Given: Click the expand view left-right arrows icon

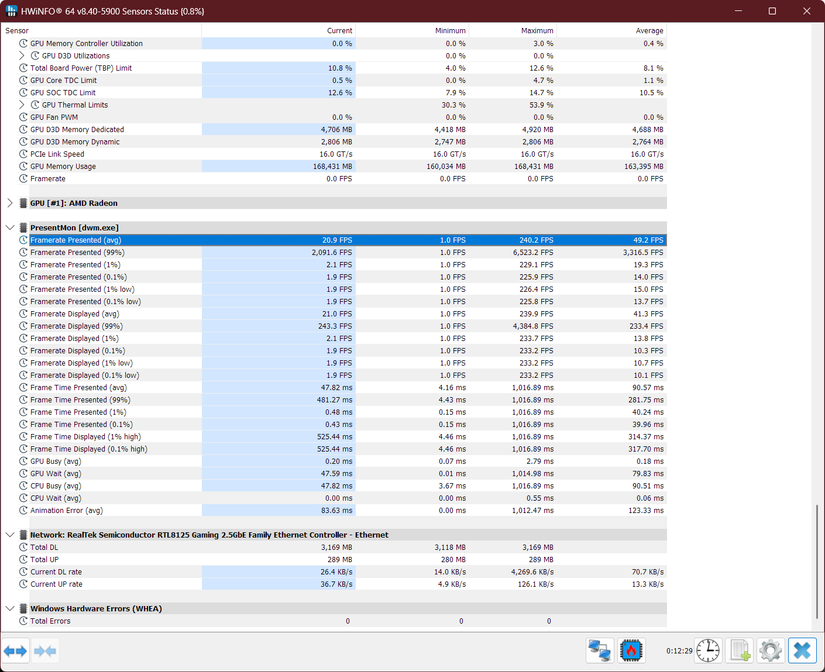Looking at the screenshot, I should (x=15, y=651).
